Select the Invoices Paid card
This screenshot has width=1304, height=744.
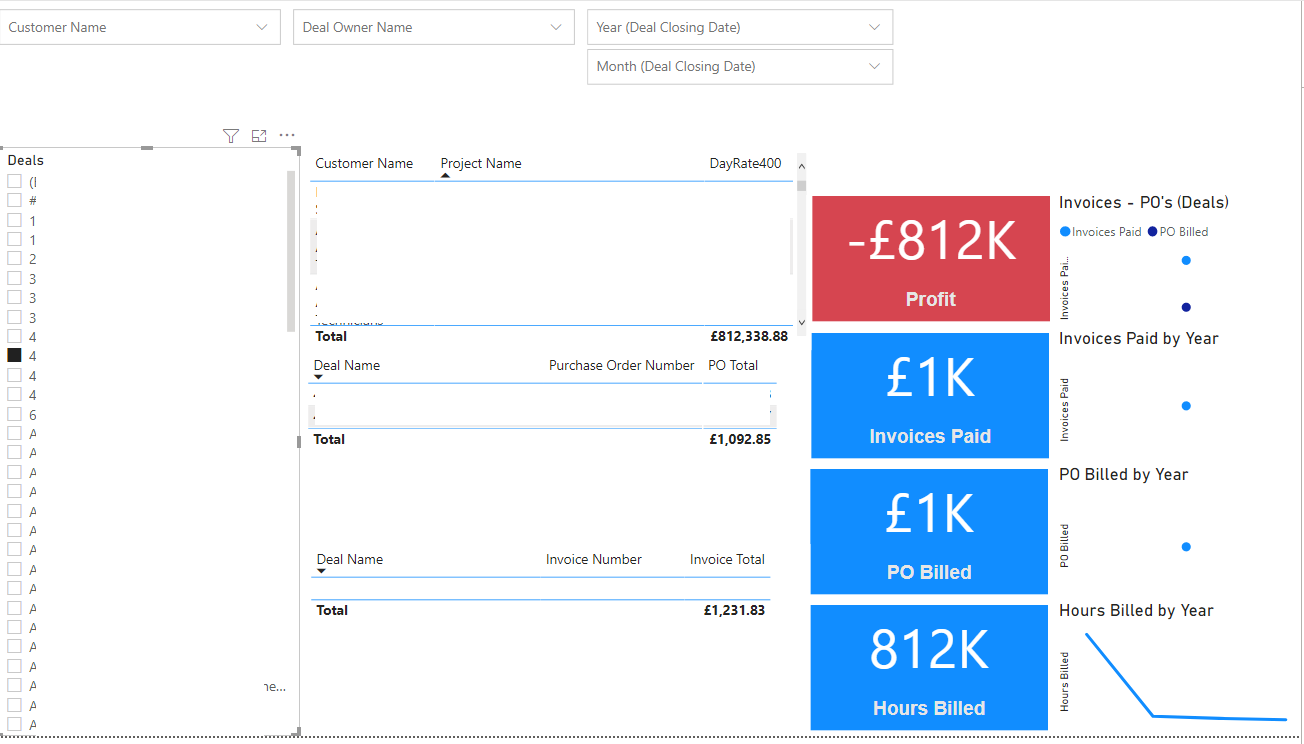point(930,395)
